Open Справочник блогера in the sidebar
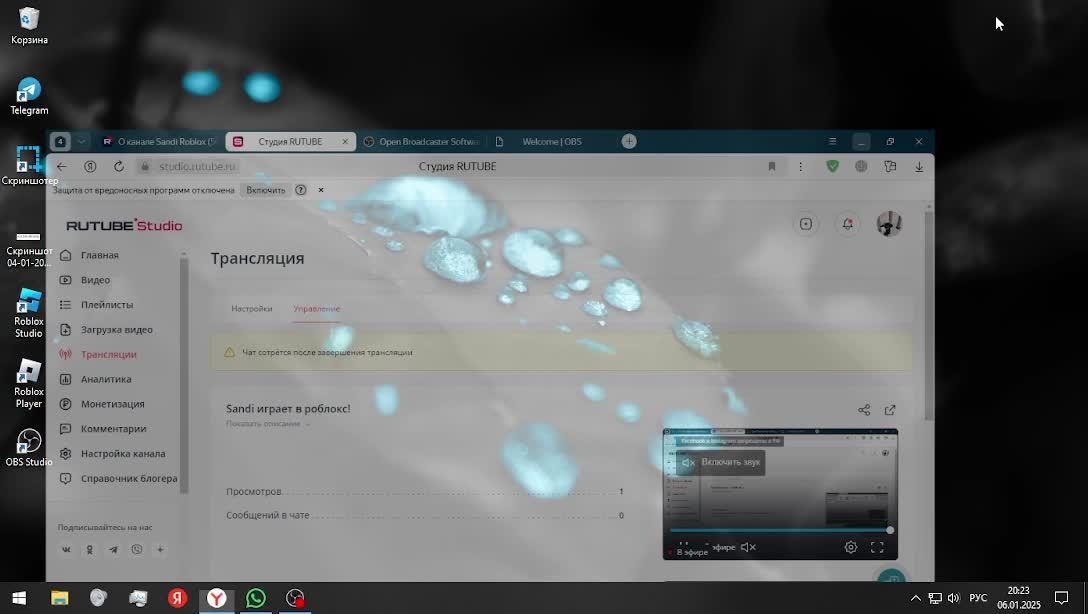The image size is (1088, 614). pyautogui.click(x=129, y=479)
